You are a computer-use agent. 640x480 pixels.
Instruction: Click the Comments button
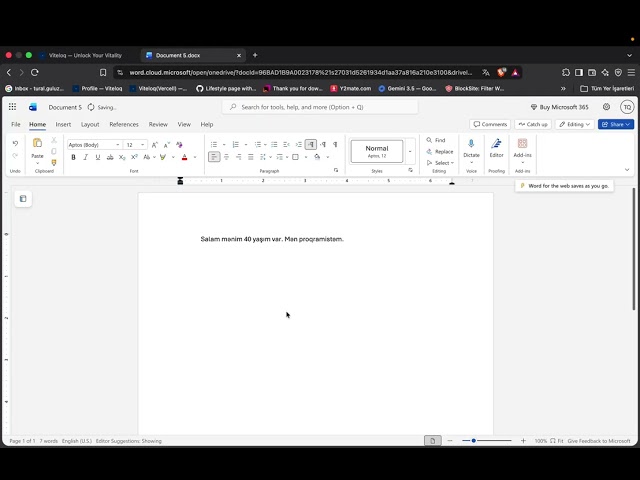(490, 124)
